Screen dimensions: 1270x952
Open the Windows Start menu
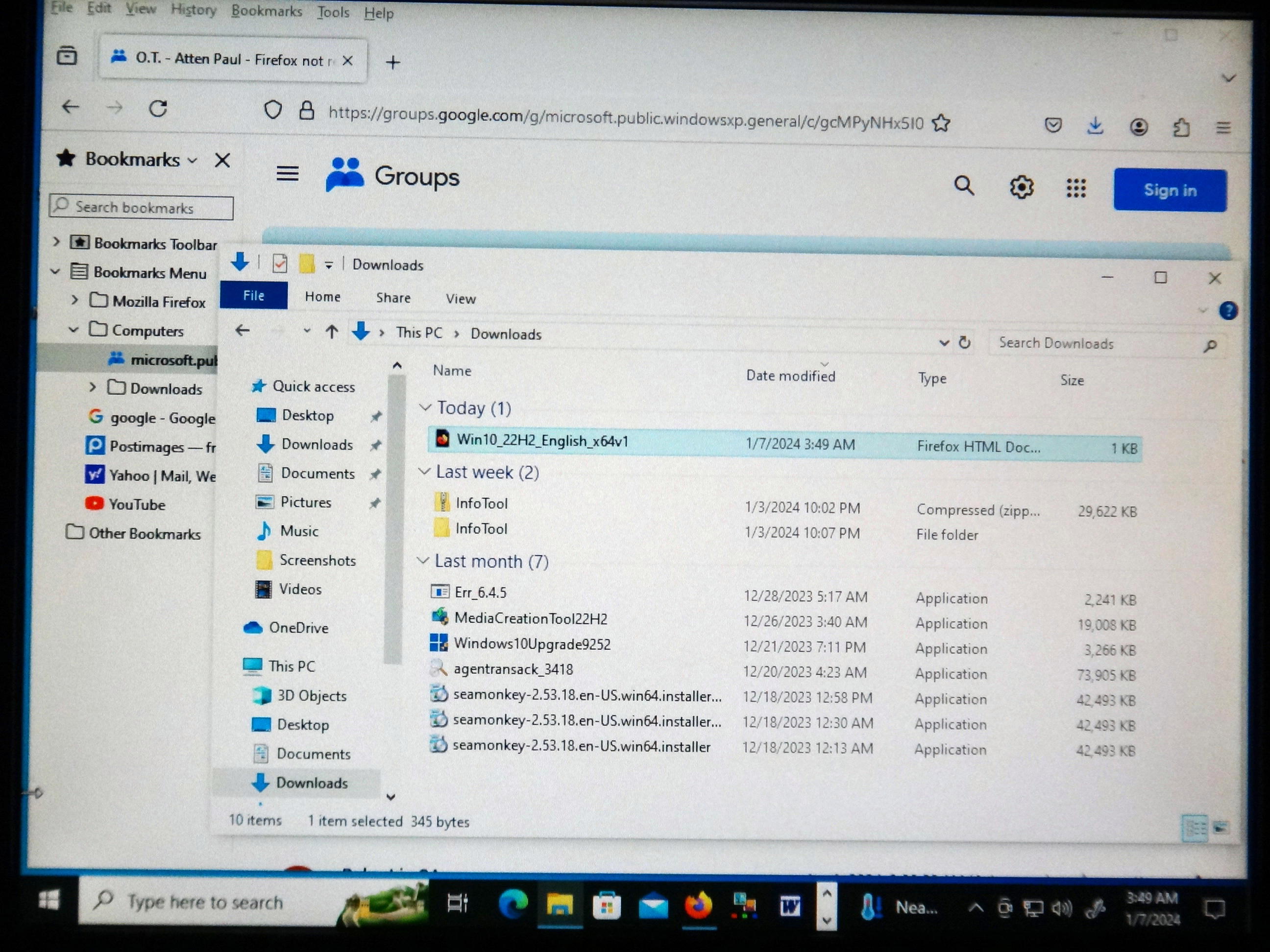(49, 900)
